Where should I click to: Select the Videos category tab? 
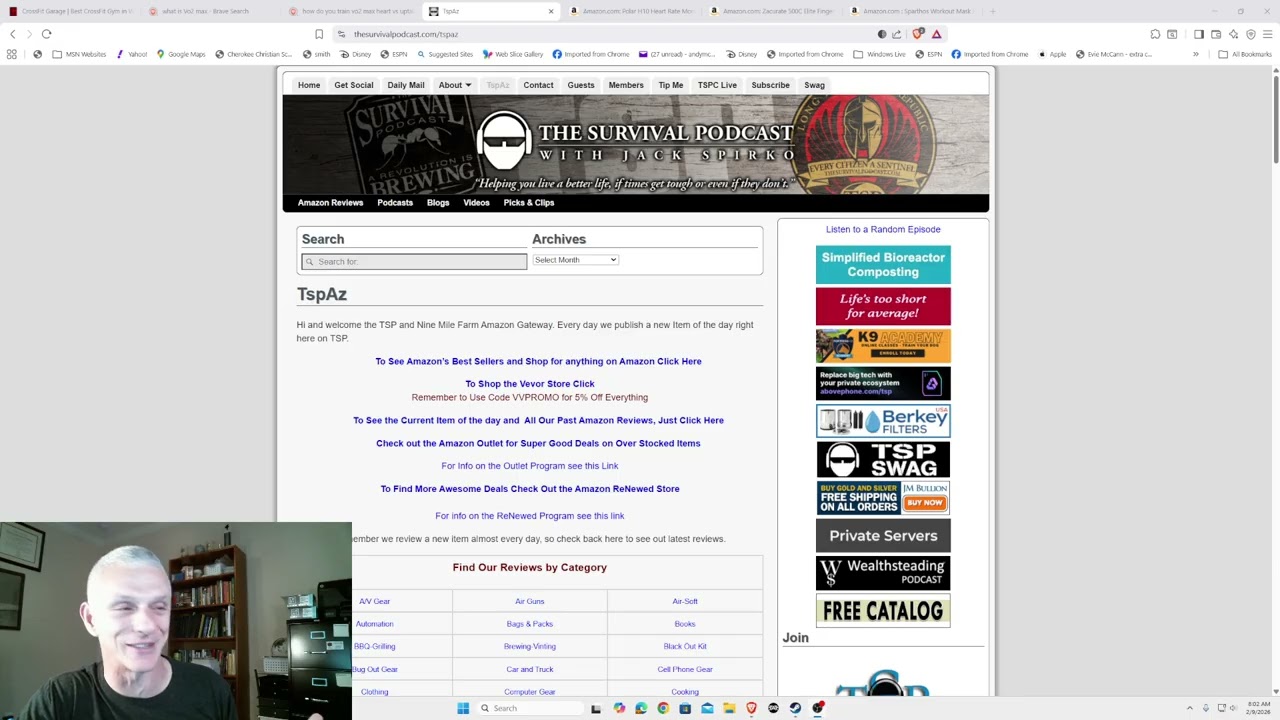476,203
